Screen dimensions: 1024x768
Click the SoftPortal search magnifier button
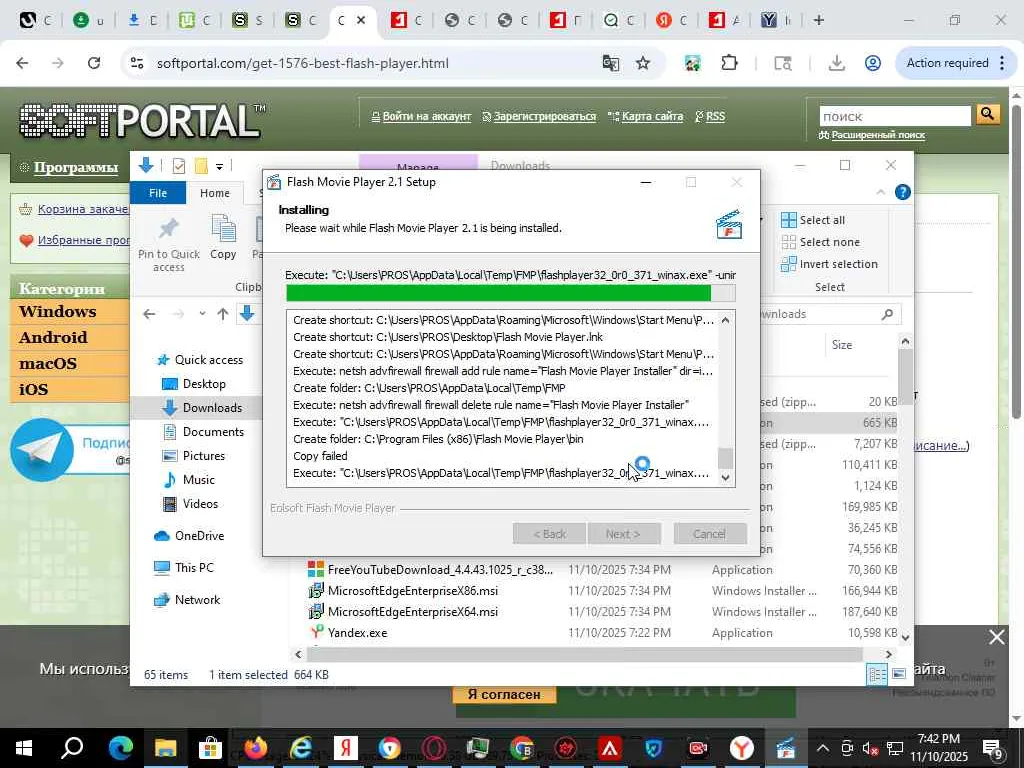988,115
